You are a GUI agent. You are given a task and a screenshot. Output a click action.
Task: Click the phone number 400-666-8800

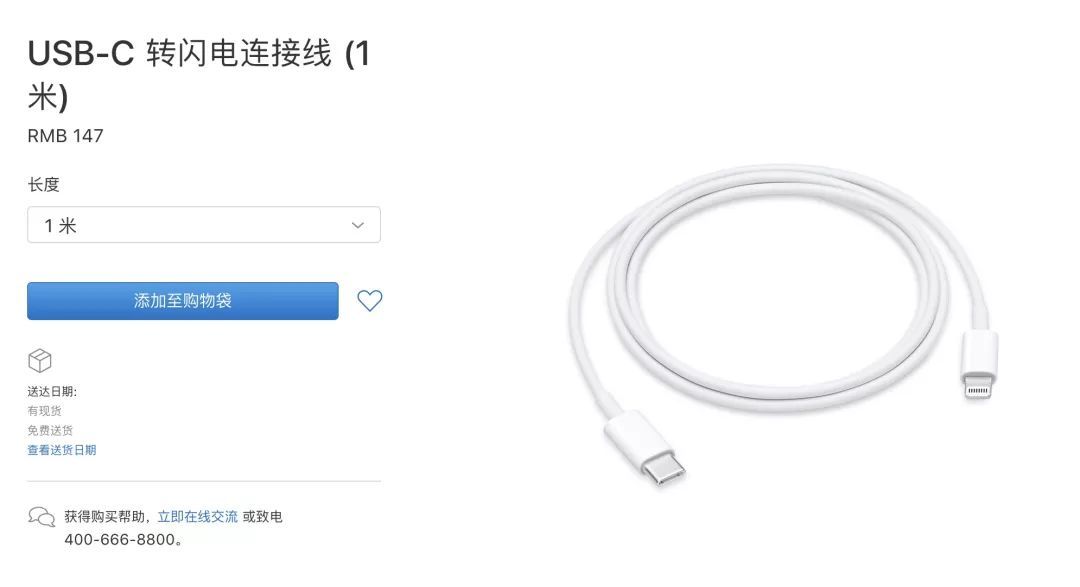(x=120, y=539)
